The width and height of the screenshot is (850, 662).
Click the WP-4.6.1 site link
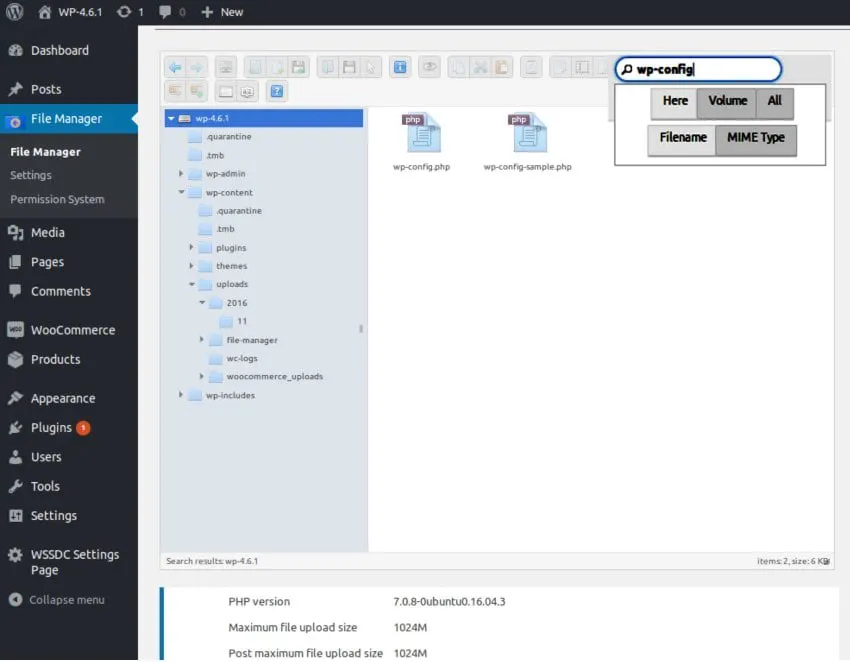point(70,12)
